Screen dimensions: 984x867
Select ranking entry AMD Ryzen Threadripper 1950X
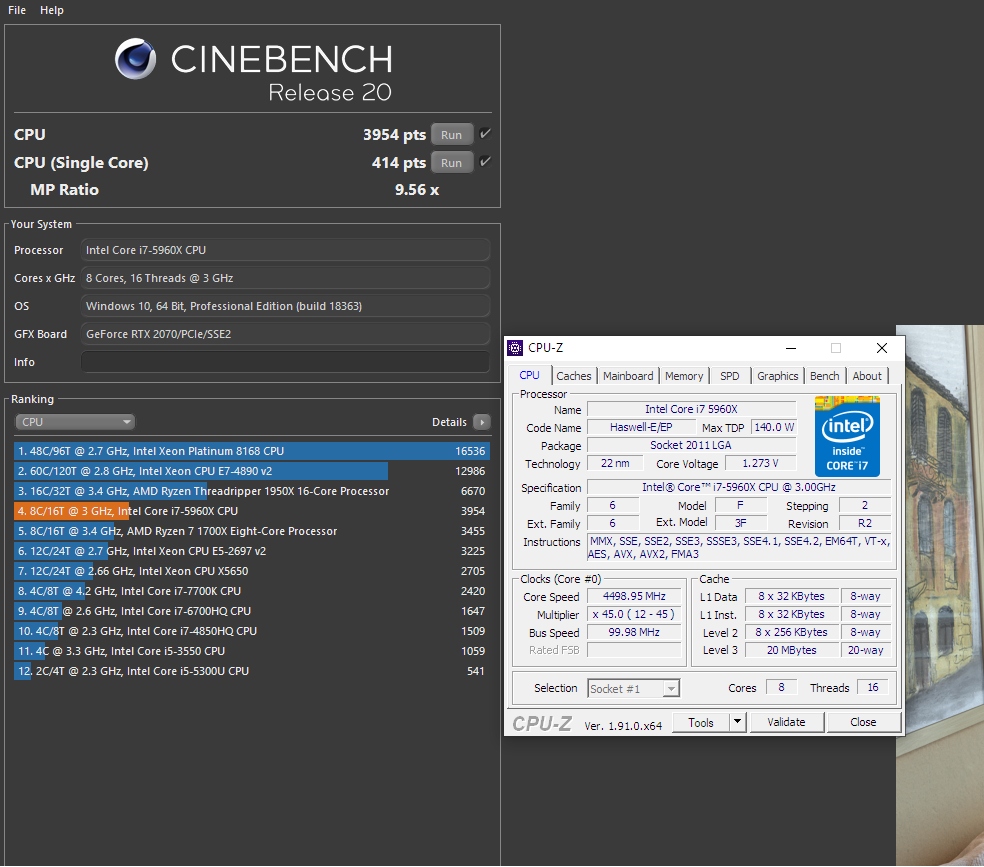pos(252,491)
